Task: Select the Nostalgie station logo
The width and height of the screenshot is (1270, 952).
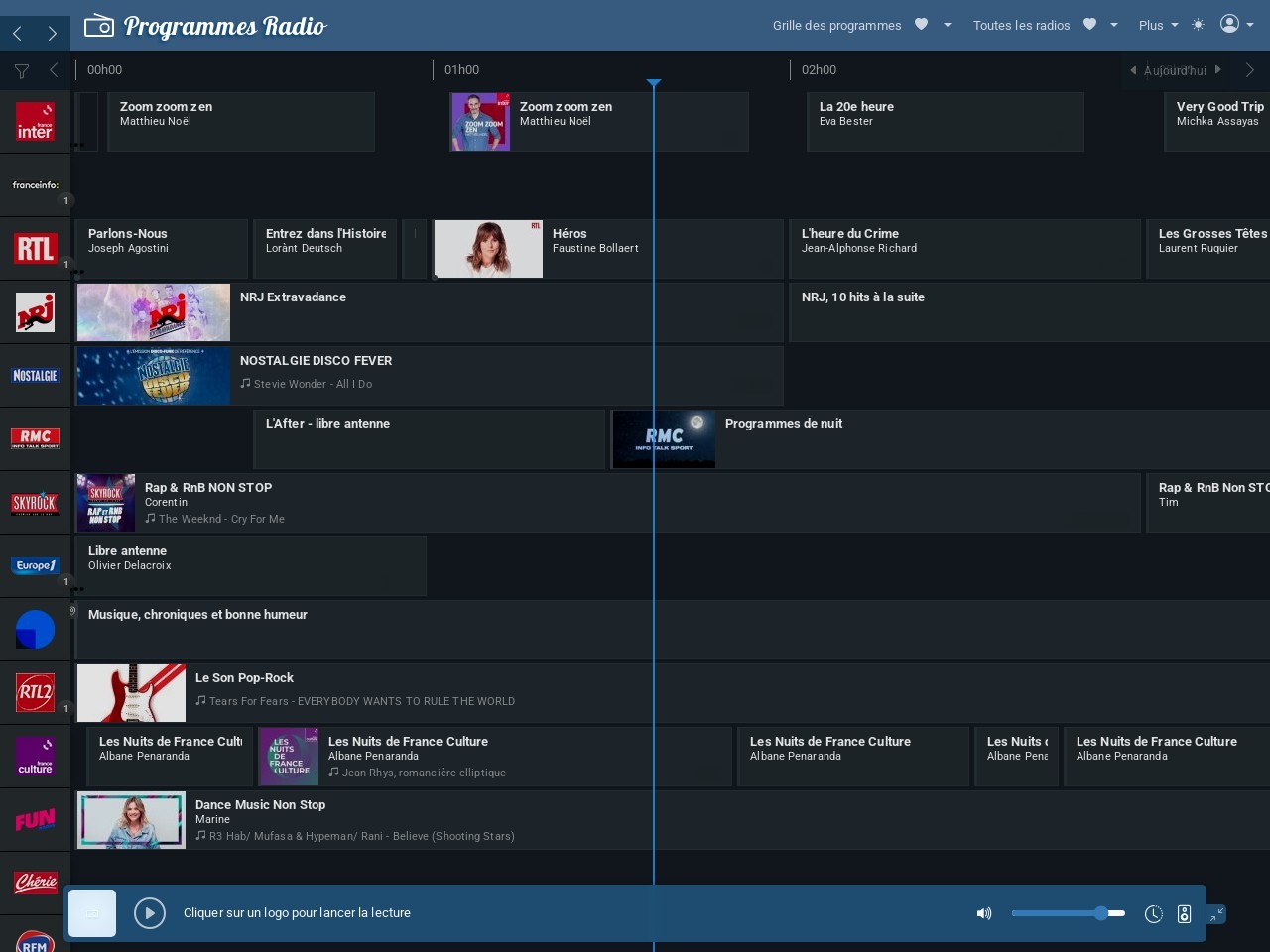Action: pos(35,376)
